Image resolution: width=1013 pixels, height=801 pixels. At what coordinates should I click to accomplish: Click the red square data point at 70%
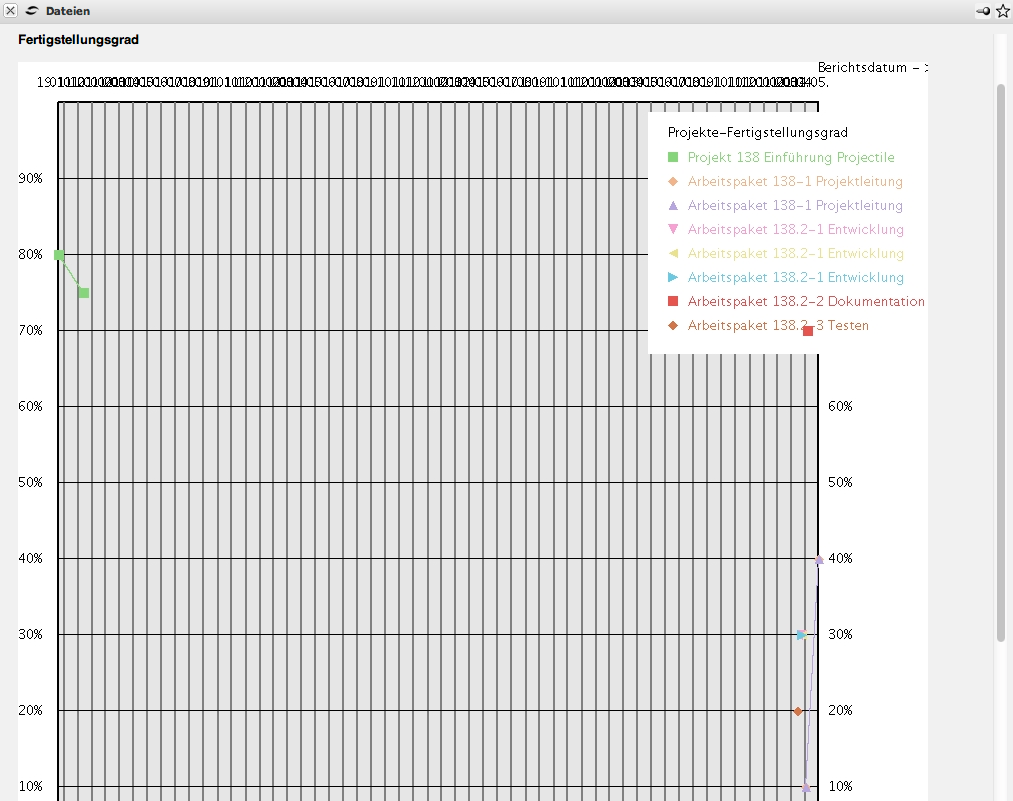click(808, 331)
